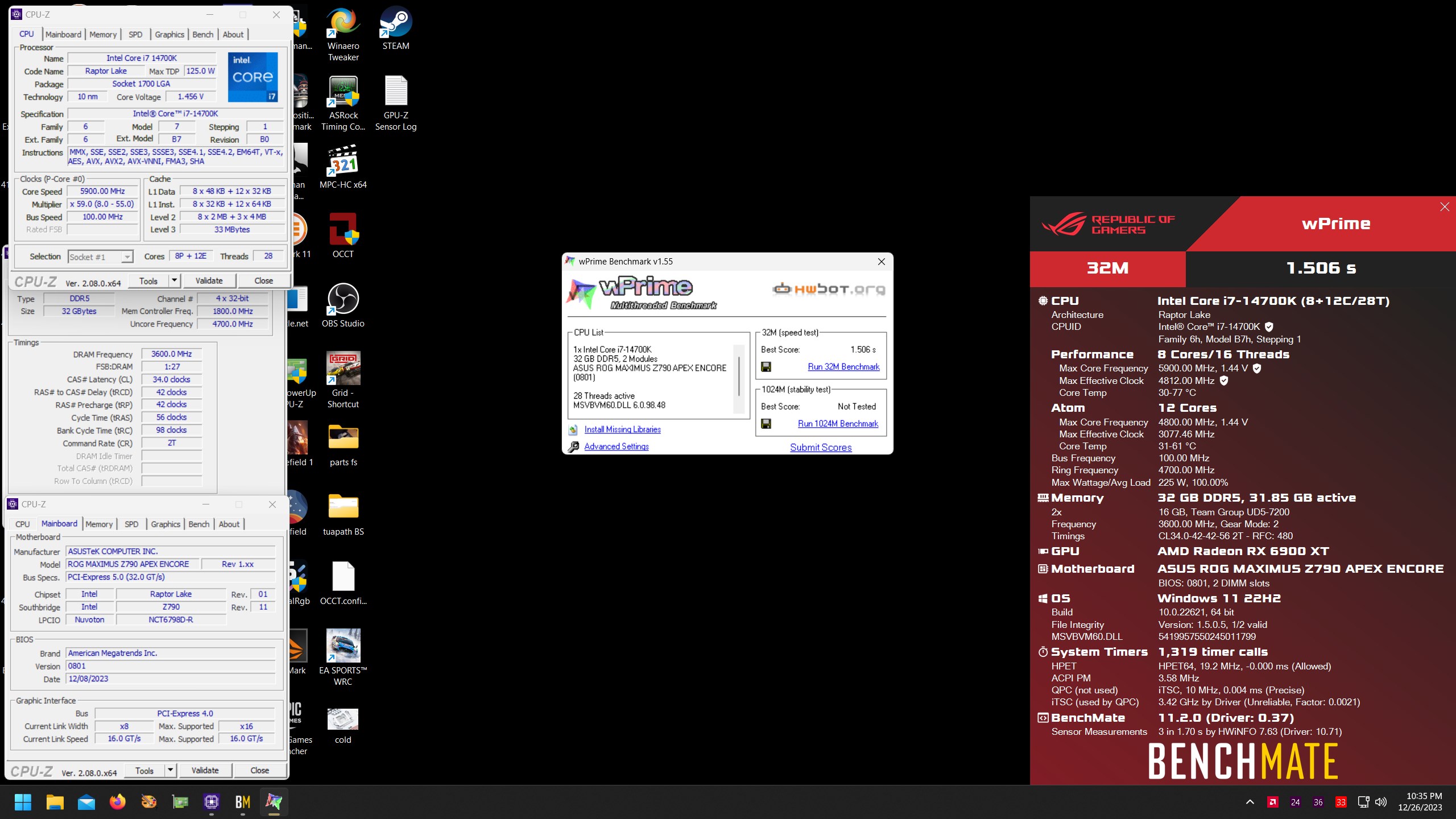This screenshot has height=819, width=1456.
Task: Click the ROG MAXIMUS Z790 APEX ENCORE model field
Action: coord(133,564)
